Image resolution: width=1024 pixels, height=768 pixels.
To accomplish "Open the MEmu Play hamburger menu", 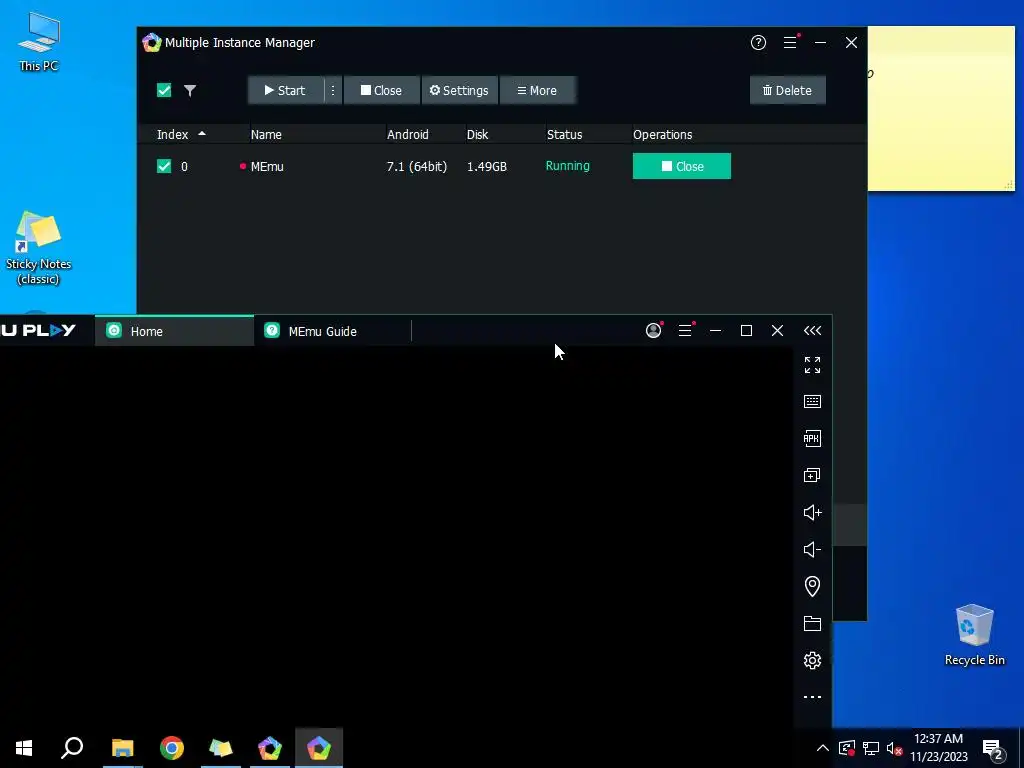I will (x=685, y=330).
